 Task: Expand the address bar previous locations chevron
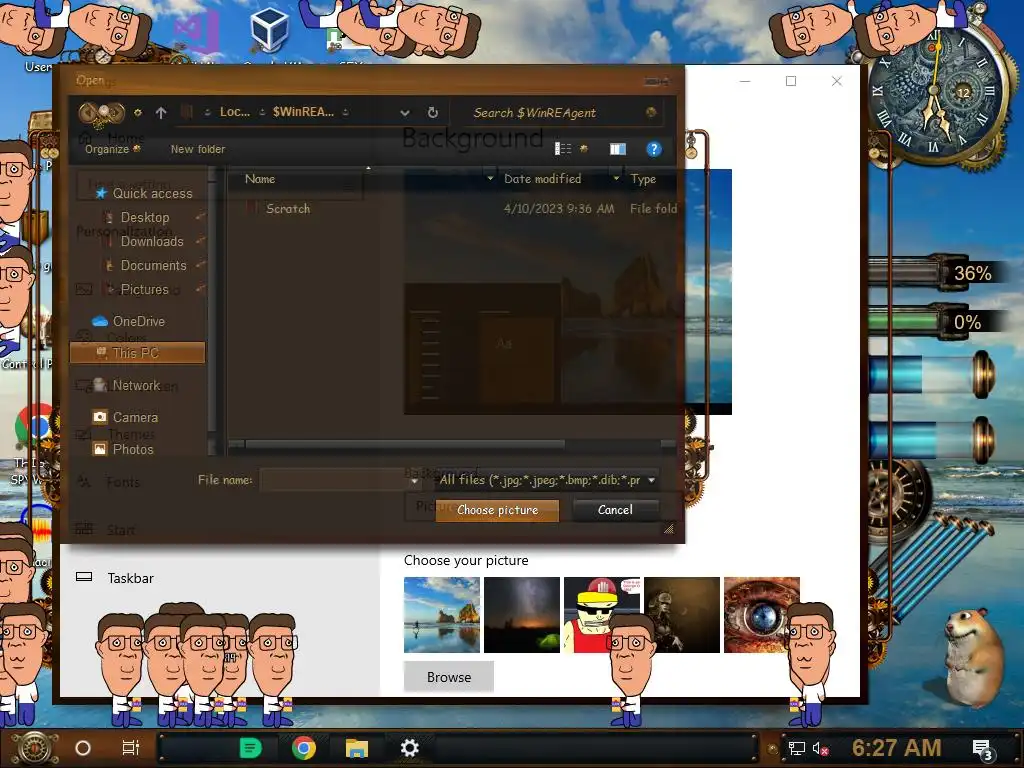[x=405, y=113]
